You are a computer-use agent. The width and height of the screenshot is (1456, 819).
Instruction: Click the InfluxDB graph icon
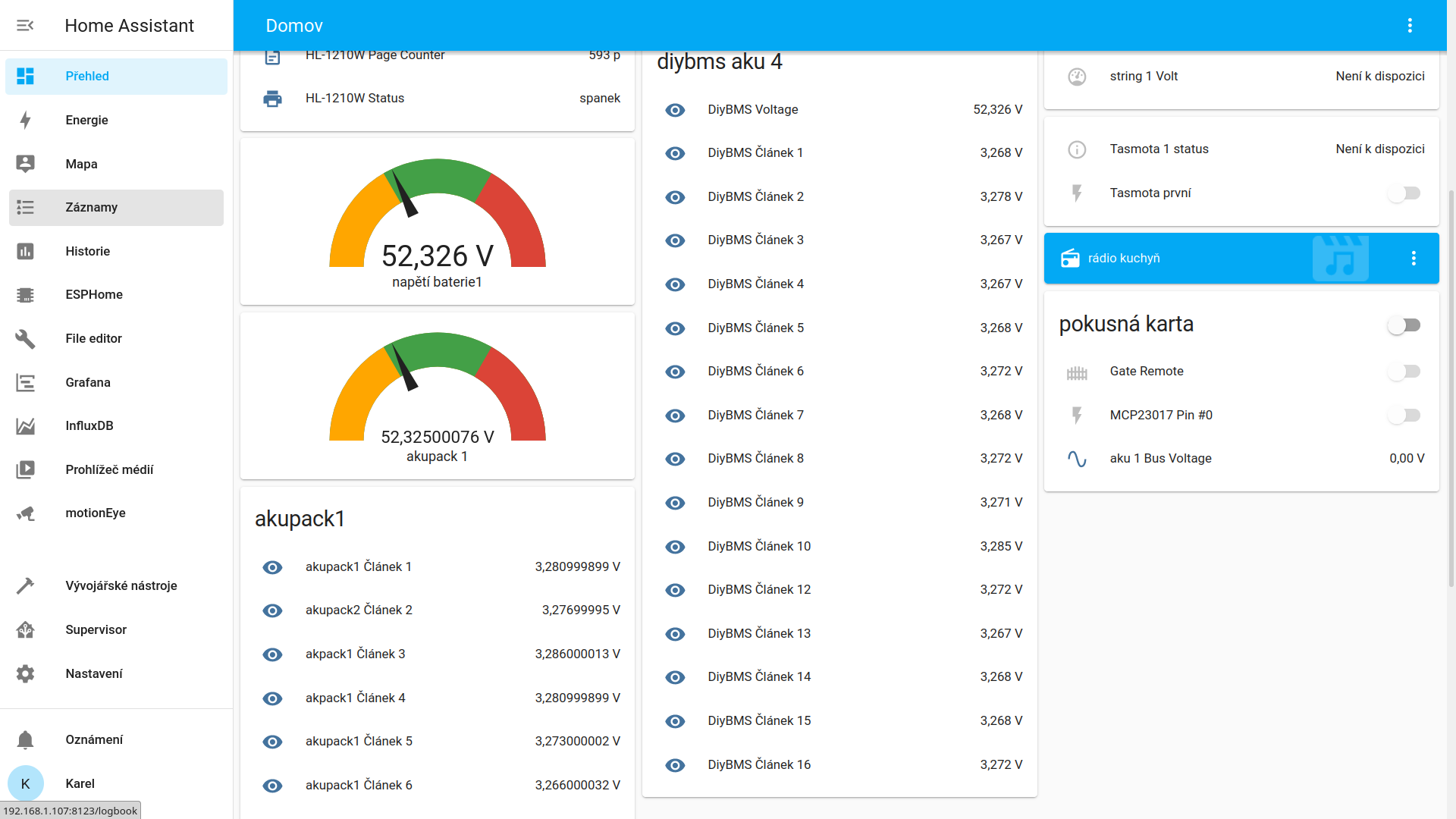pyautogui.click(x=25, y=426)
